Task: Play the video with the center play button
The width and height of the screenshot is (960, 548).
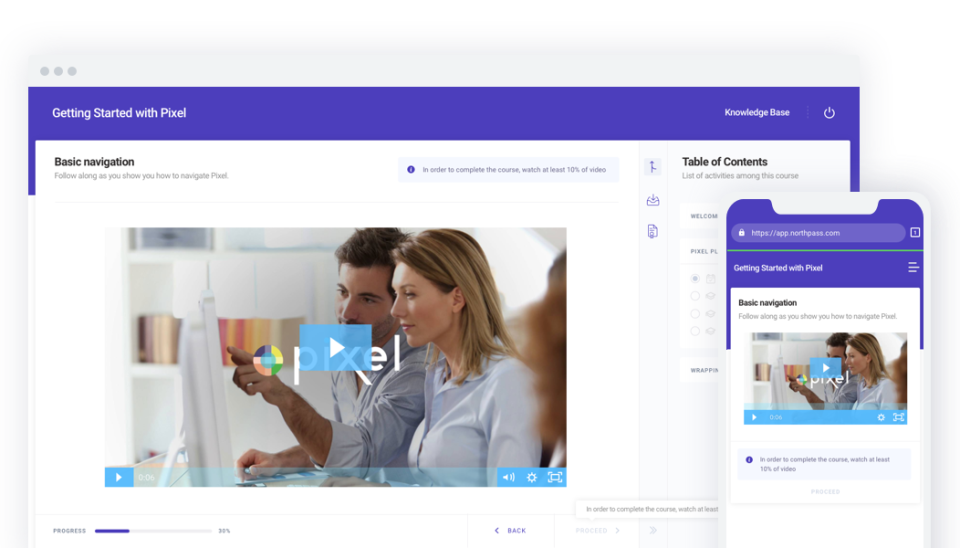Action: coord(336,348)
